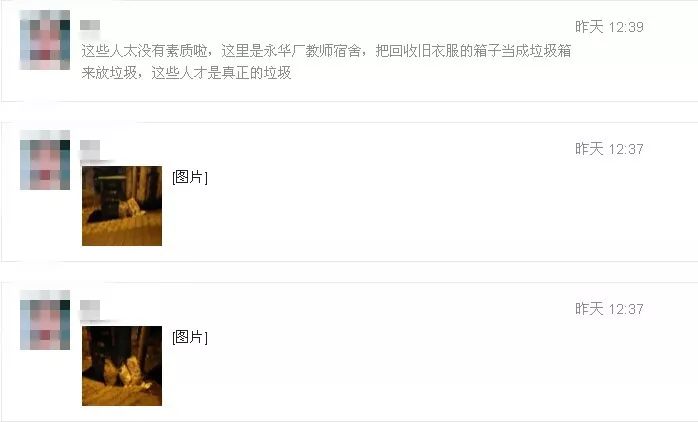Click the second text line 来放垃圾，这些人才是真正的垃圾
The width and height of the screenshot is (698, 422).
pos(187,73)
